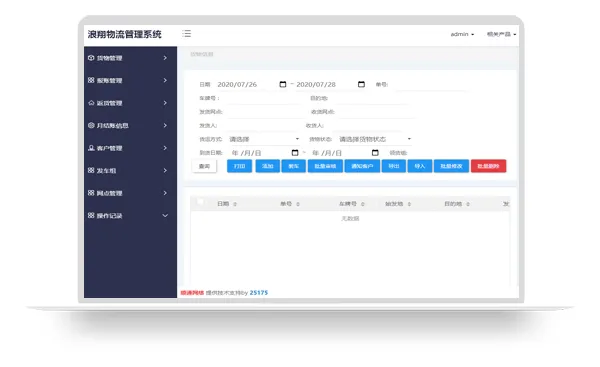Open calendar picker for 2020/07/28 date

tap(361, 84)
